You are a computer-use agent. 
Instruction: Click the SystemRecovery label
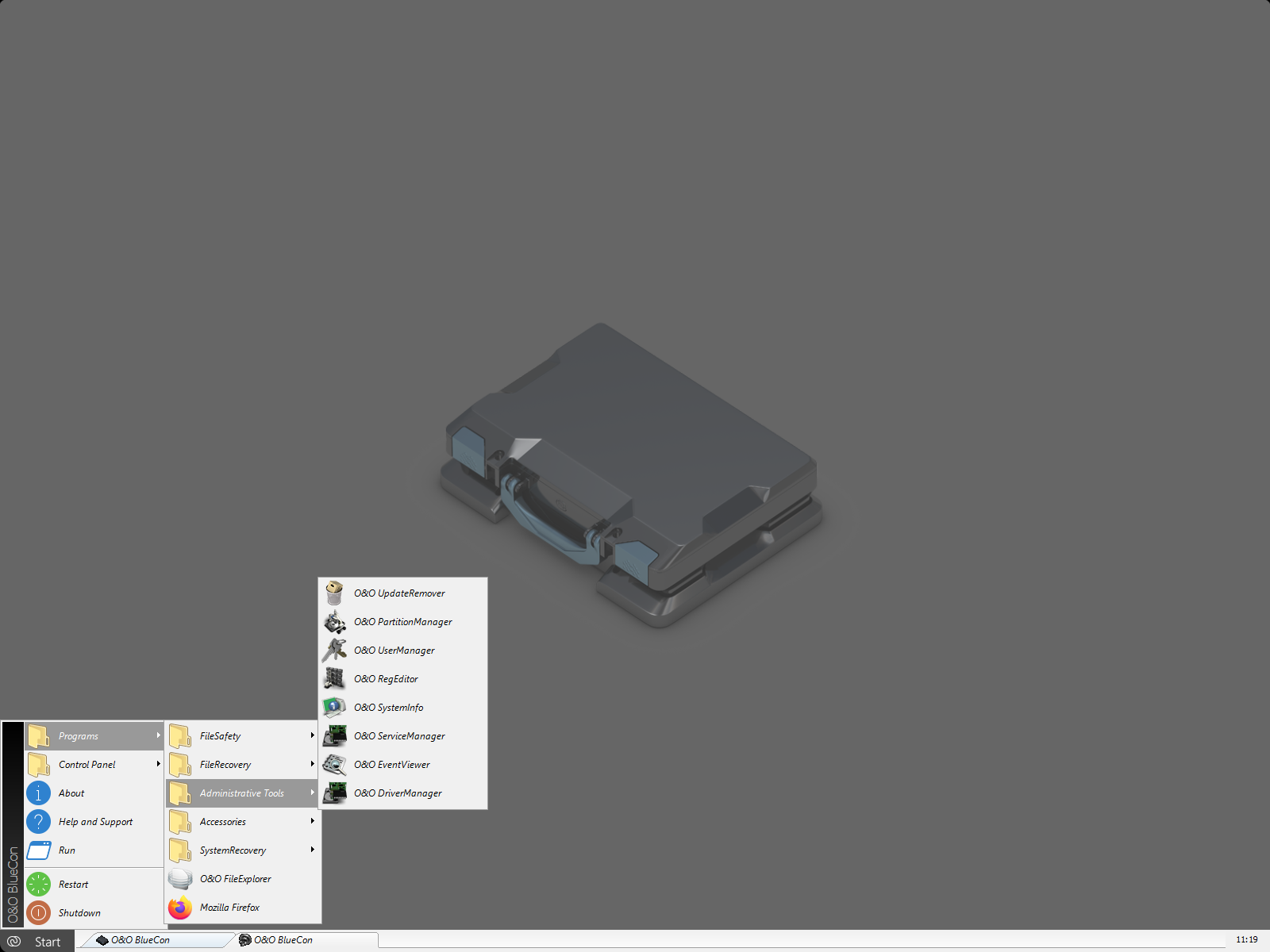(233, 850)
